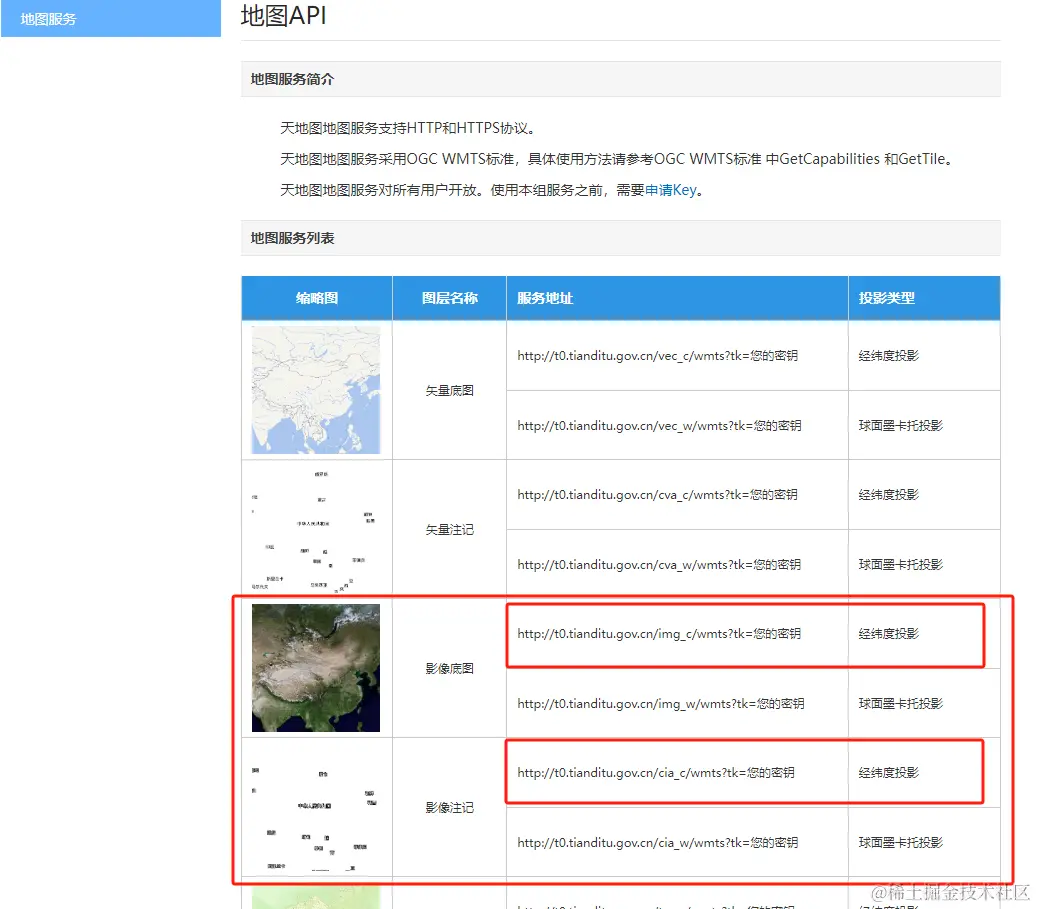Follow the 申请Key link
The height and width of the screenshot is (909, 1037).
tap(671, 191)
